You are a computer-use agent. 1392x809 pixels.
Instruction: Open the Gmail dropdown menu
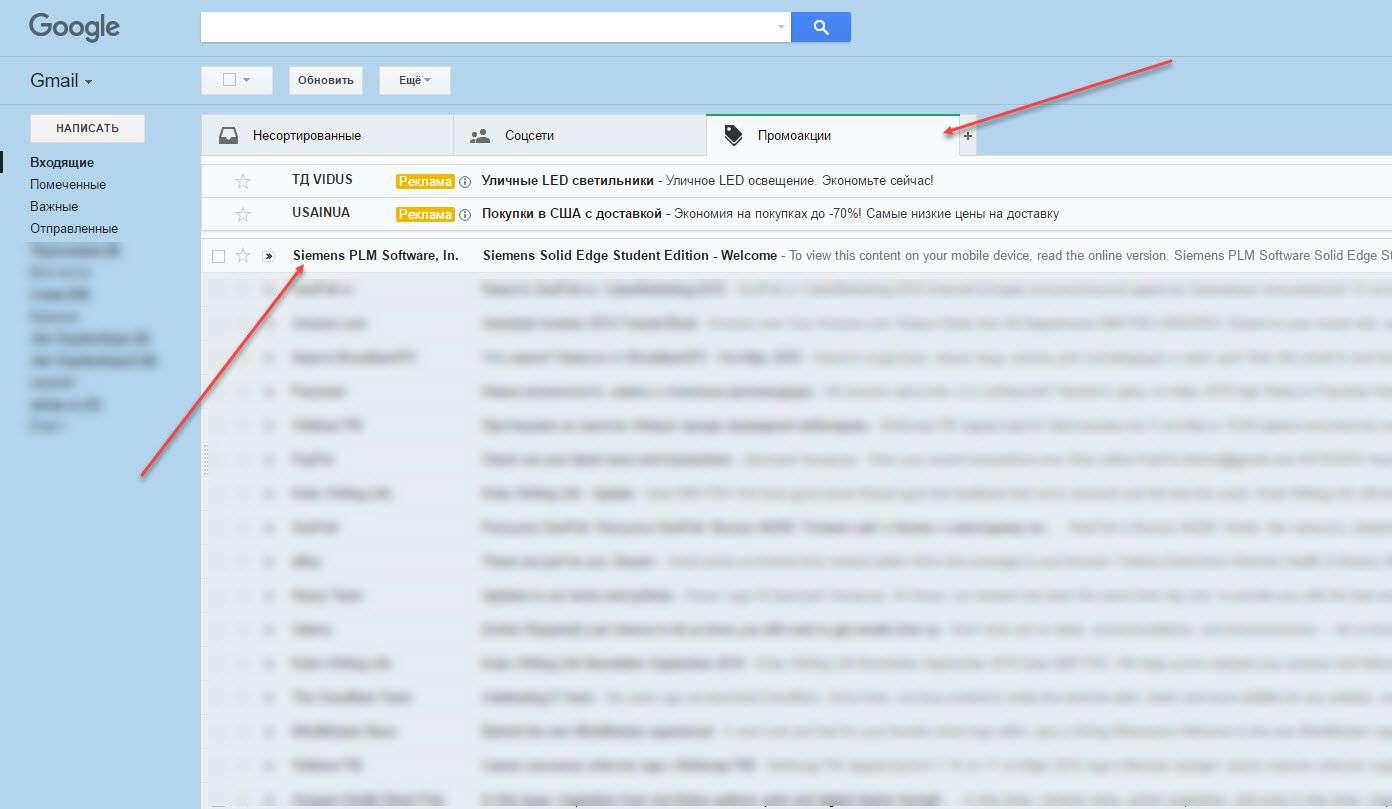(61, 81)
